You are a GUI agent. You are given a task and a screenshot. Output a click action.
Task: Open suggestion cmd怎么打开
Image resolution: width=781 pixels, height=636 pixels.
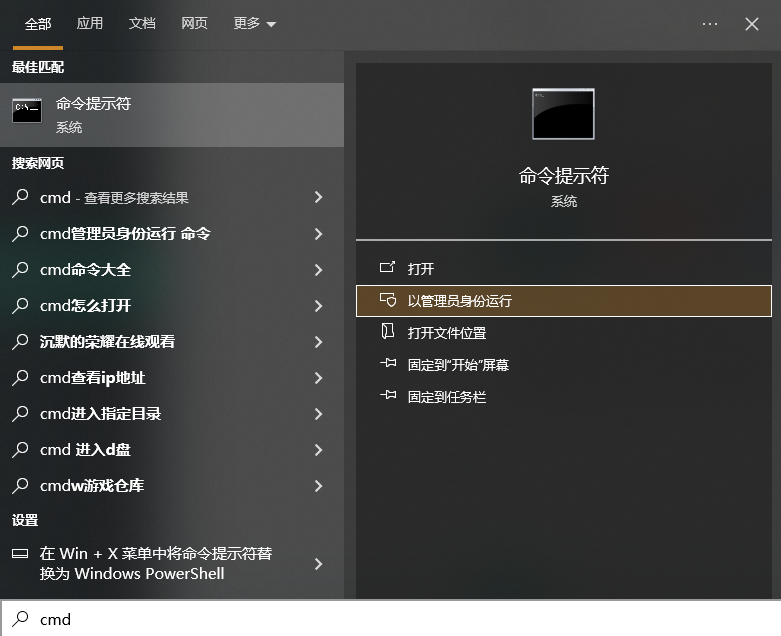172,306
